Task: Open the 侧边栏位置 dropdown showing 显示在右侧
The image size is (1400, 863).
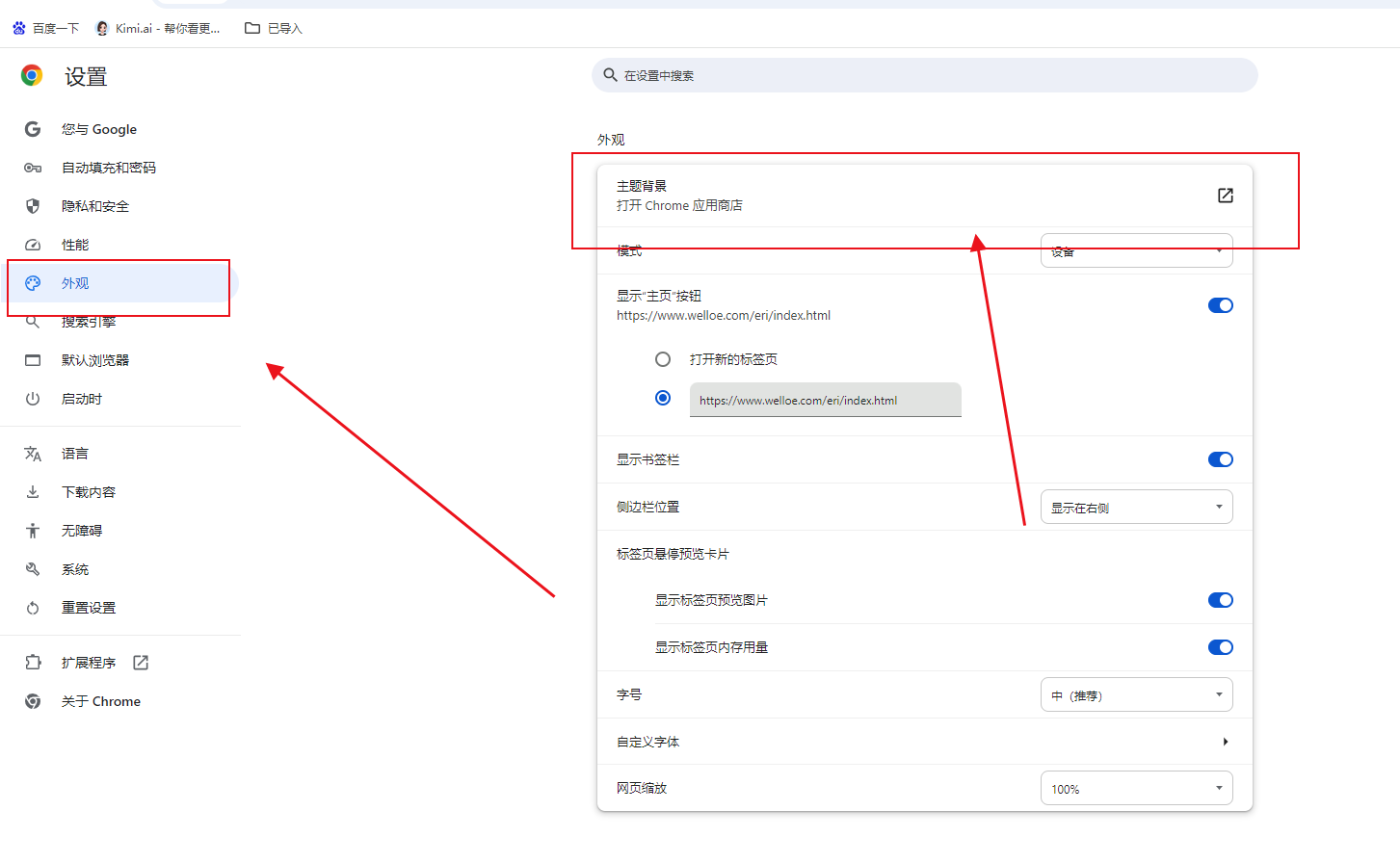Action: (1137, 507)
